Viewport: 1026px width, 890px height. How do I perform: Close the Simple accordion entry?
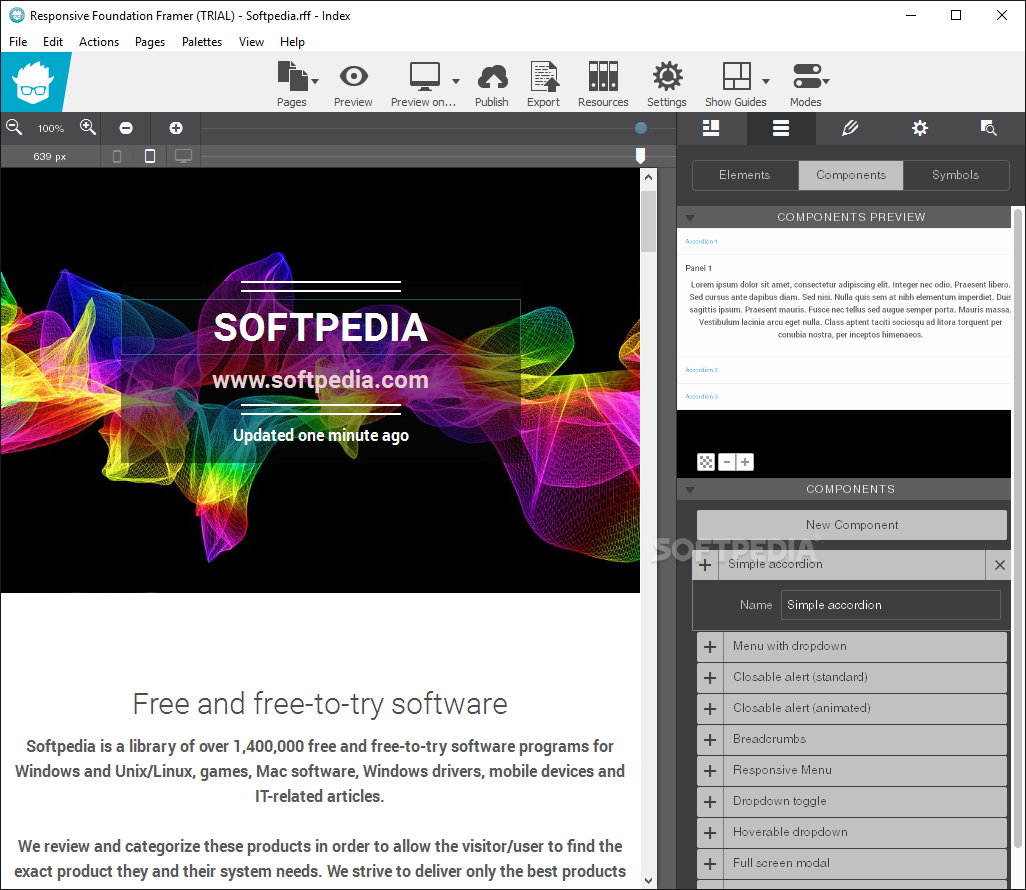click(x=1000, y=565)
